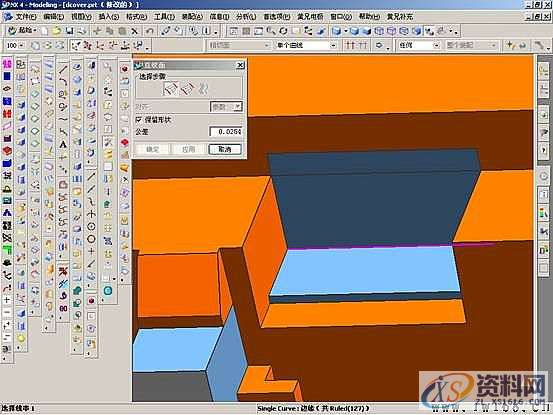The image size is (553, 415).
Task: Click the bright green icon in left toolbar
Action: [7, 250]
